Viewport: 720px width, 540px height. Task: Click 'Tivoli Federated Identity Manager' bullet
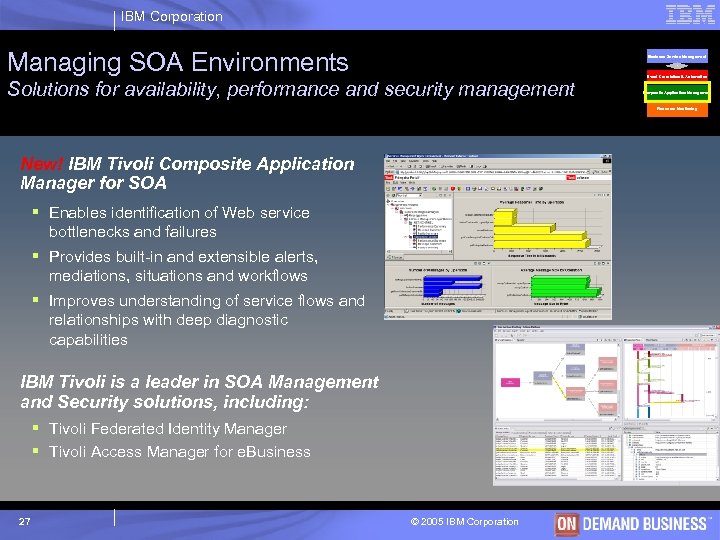pos(168,428)
